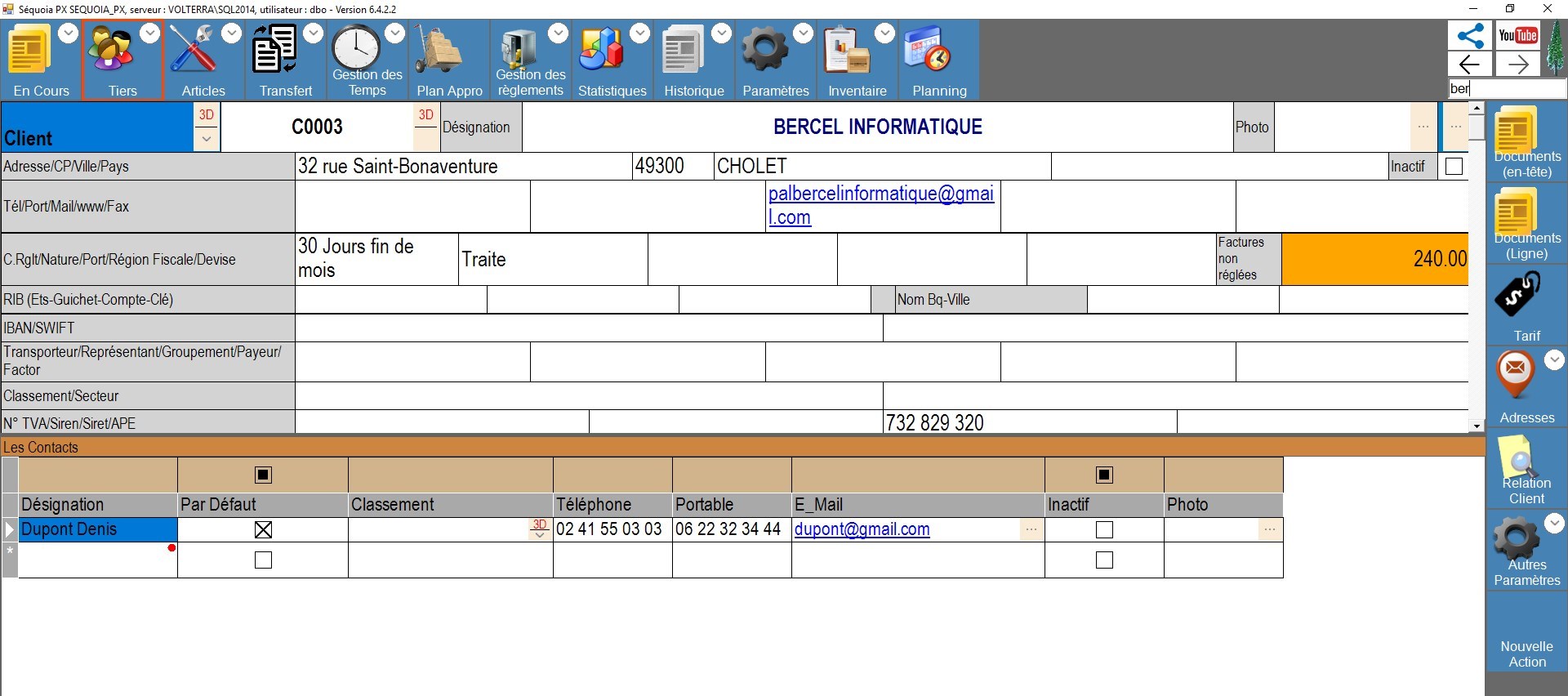The image size is (1568, 696).
Task: Click the Sequoia tree logo
Action: click(x=1556, y=48)
